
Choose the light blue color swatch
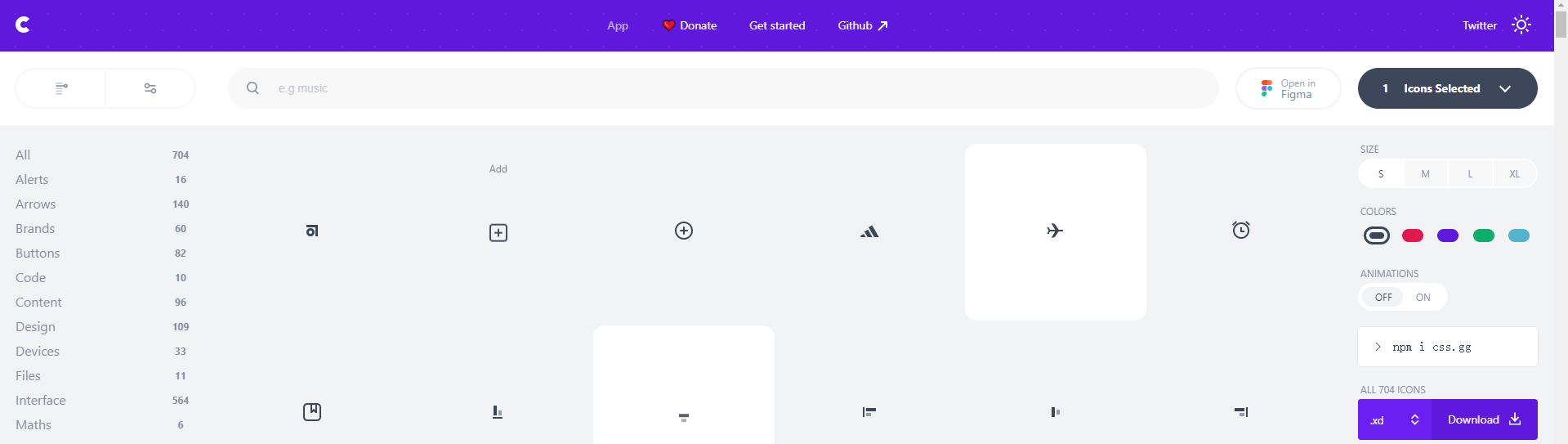tap(1519, 235)
